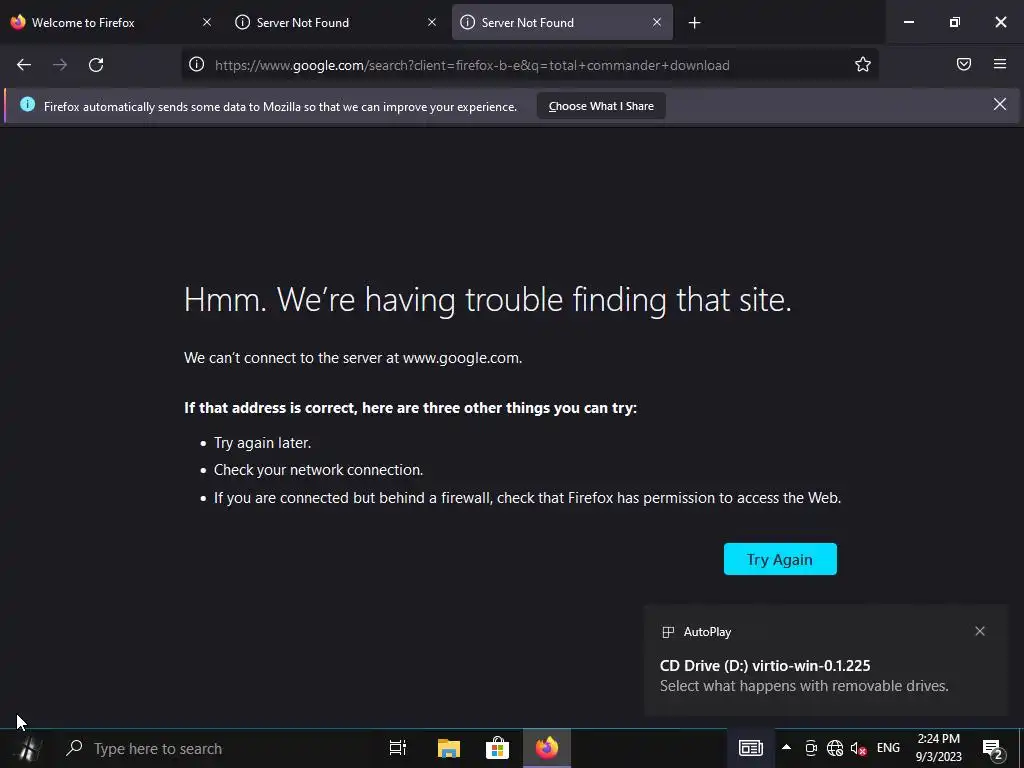
Task: Open the Firefox application menu
Action: [1000, 64]
